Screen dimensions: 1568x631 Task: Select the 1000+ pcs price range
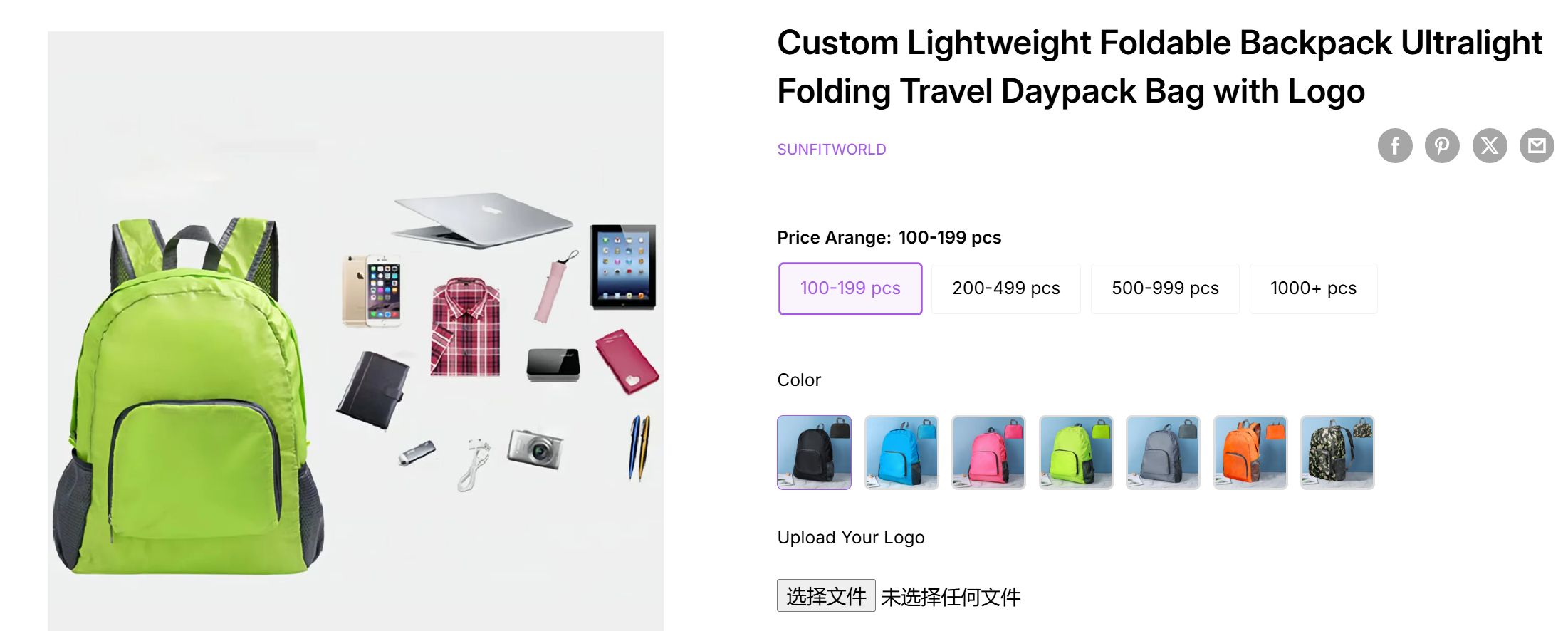tap(1313, 288)
